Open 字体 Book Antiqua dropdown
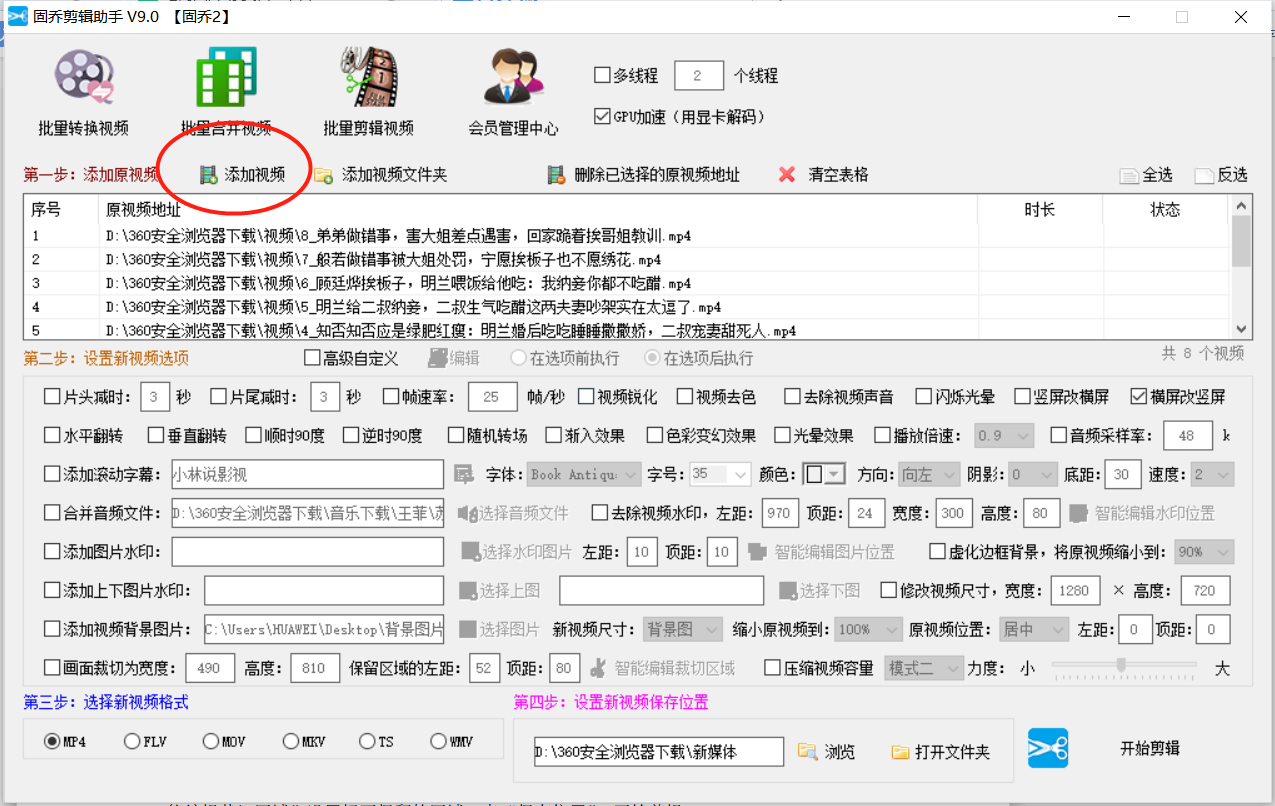 coord(585,474)
